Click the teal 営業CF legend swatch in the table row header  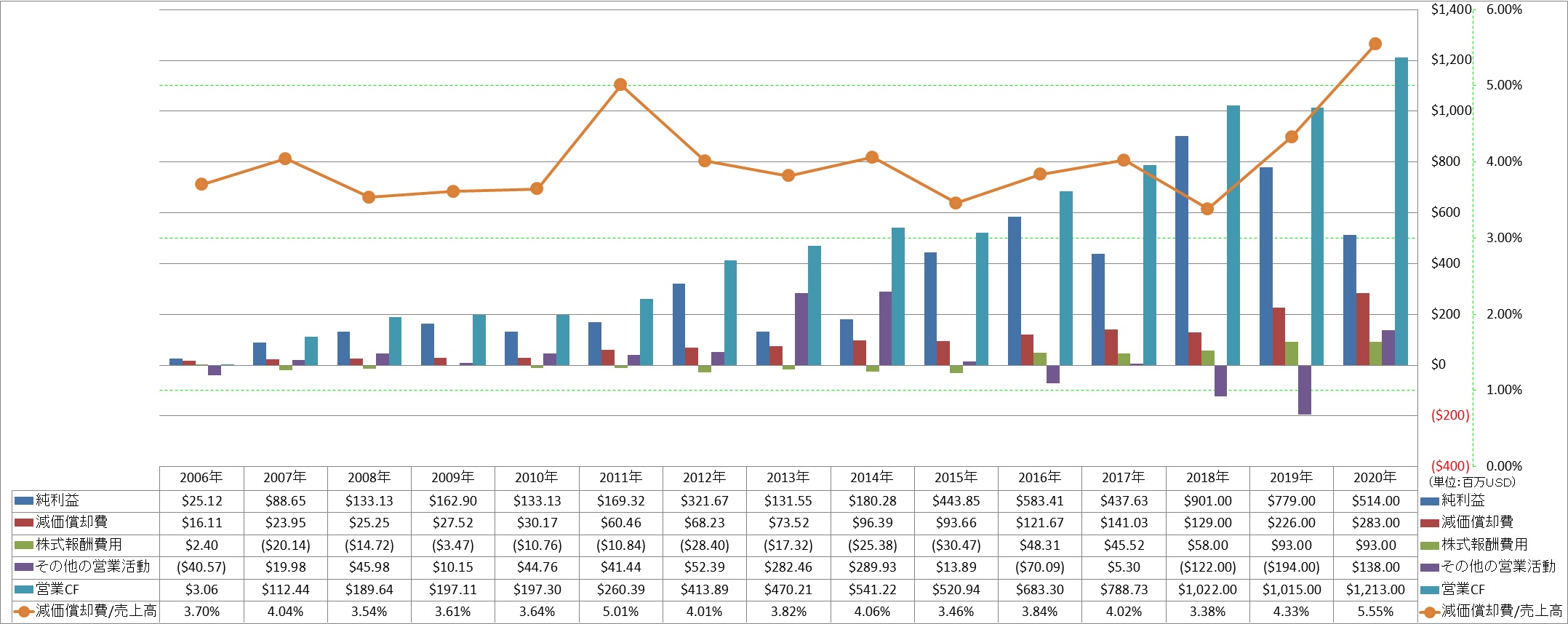point(24,589)
